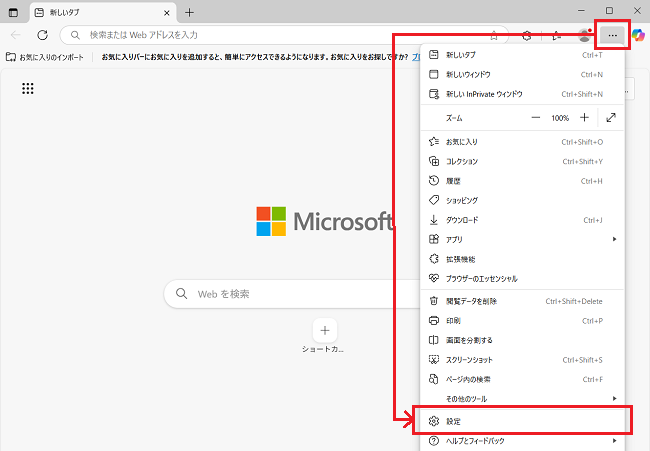Select 設定 from the menu
650x451 pixels.
[x=520, y=420]
